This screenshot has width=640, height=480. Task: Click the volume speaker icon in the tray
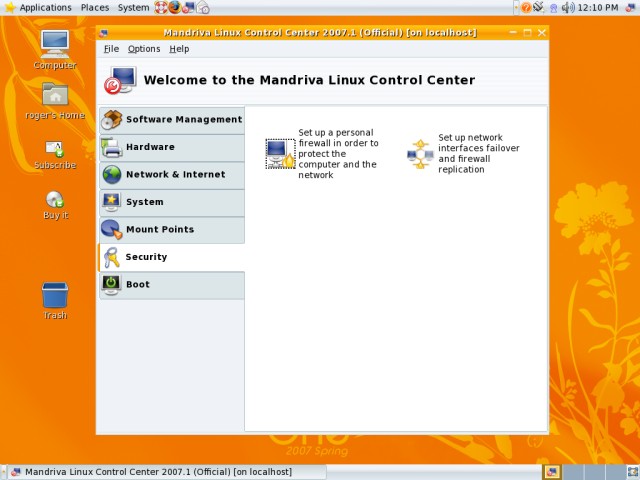[x=567, y=8]
